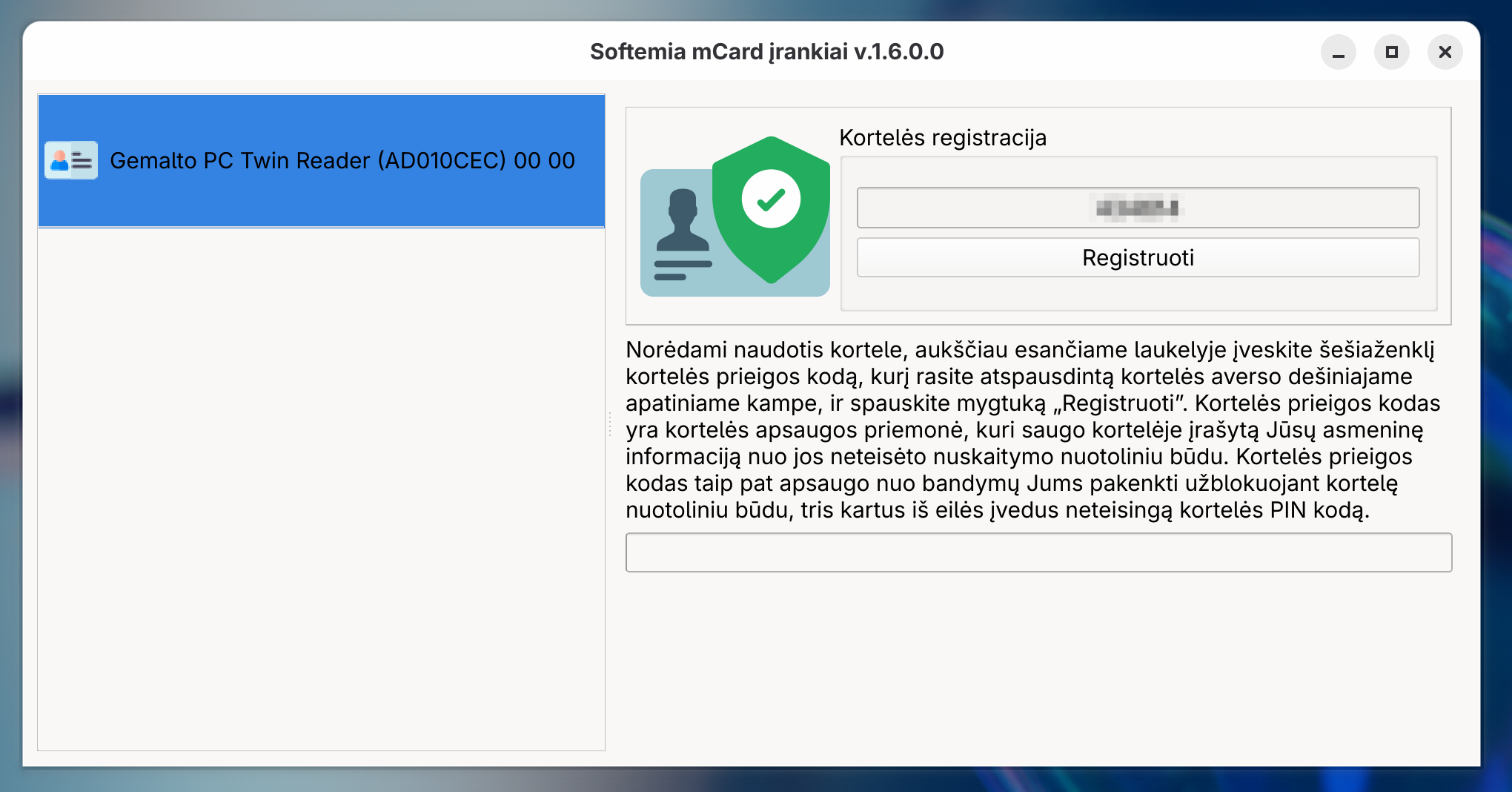
Task: Minimize the mCard įrankiai window
Action: pyautogui.click(x=1338, y=53)
